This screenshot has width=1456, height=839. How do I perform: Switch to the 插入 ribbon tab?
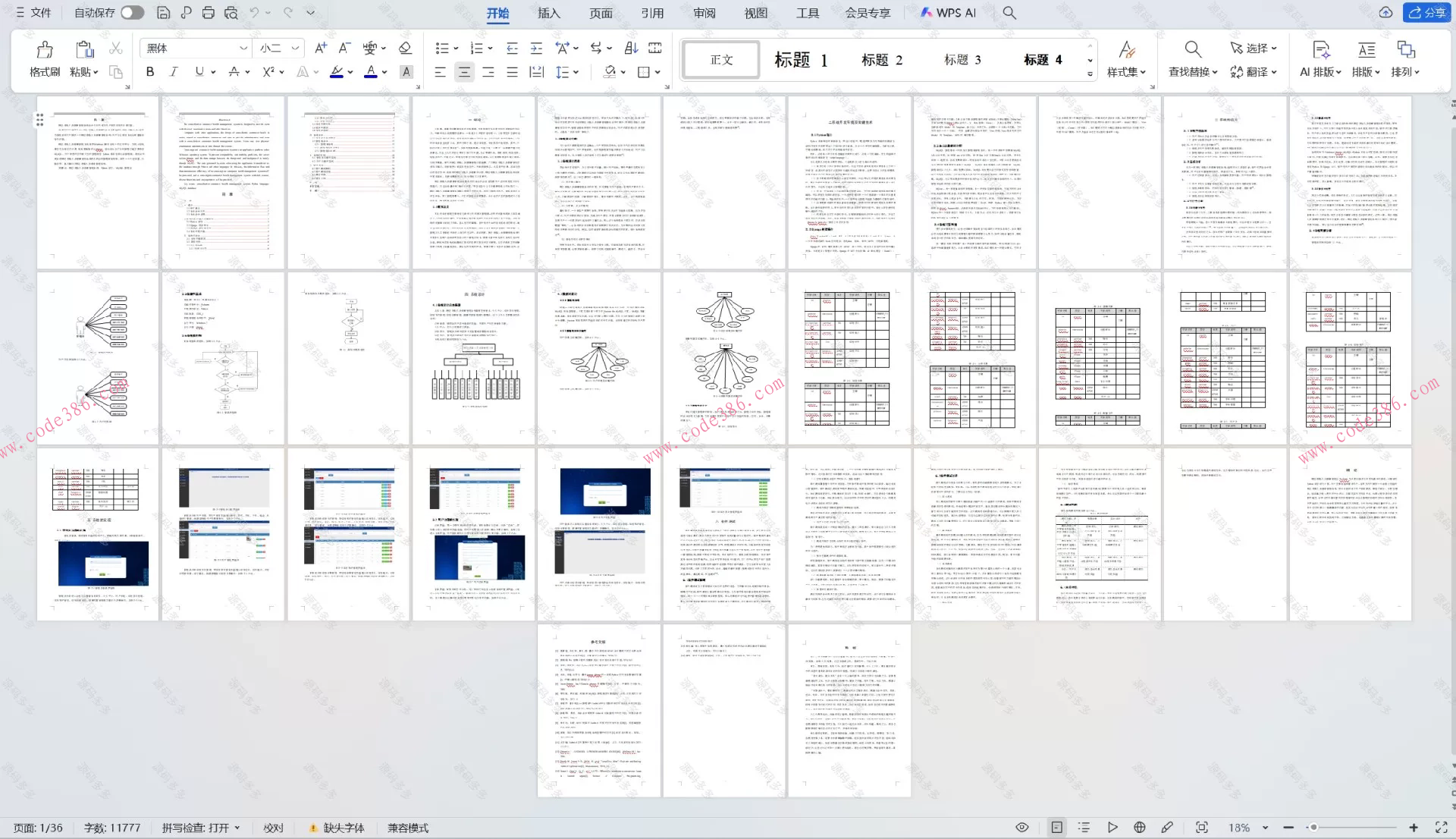tap(549, 13)
